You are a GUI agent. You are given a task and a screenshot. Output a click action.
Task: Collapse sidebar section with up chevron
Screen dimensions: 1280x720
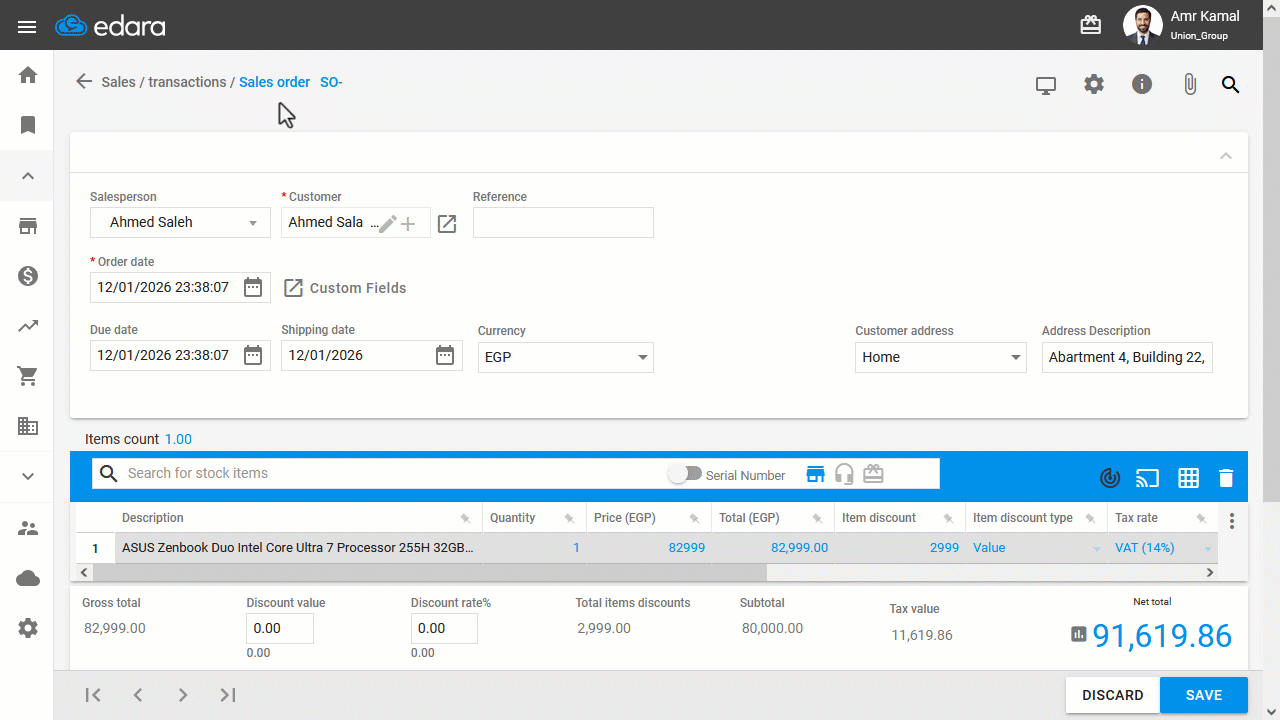pos(28,176)
